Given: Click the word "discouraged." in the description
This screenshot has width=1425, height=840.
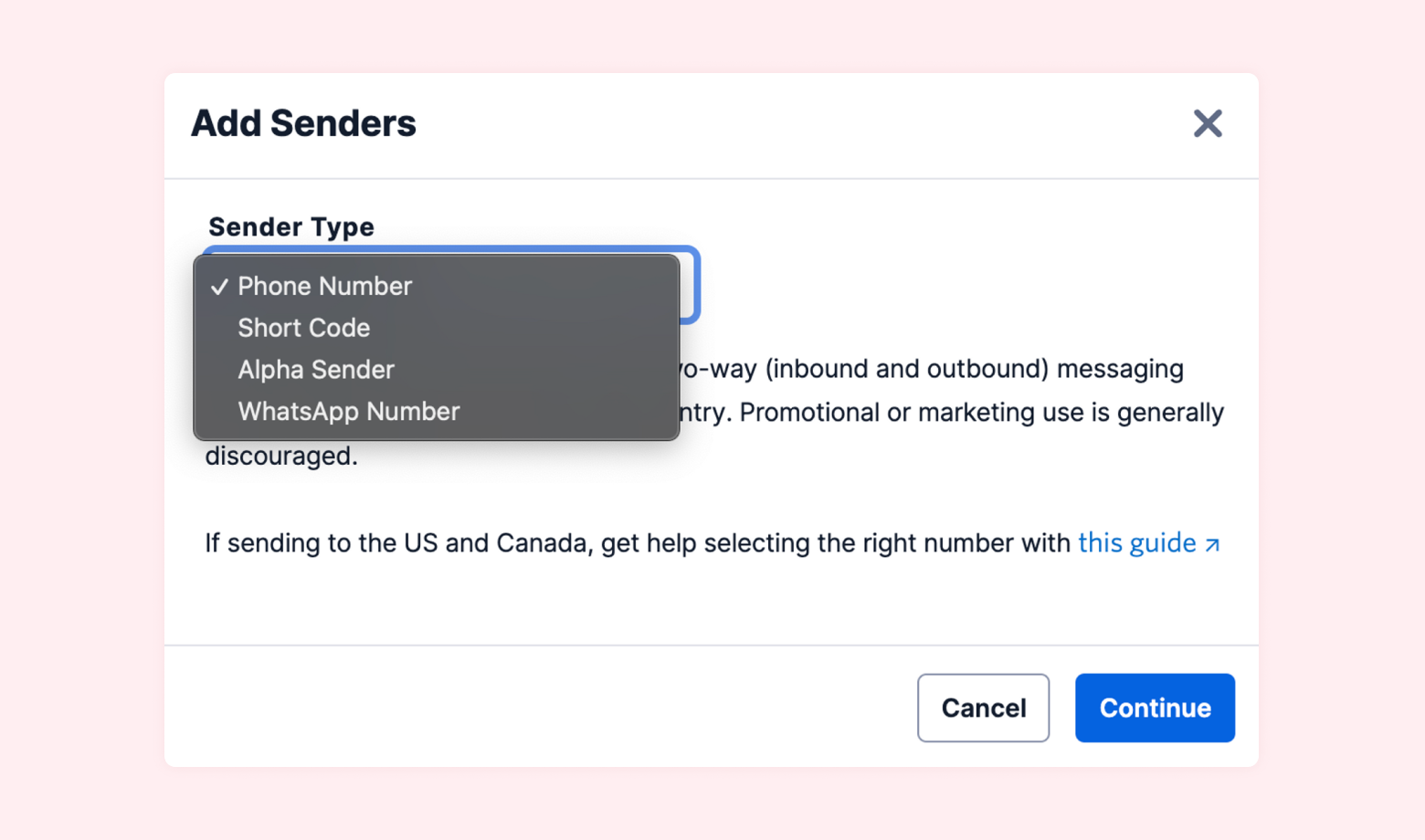Looking at the screenshot, I should 281,456.
